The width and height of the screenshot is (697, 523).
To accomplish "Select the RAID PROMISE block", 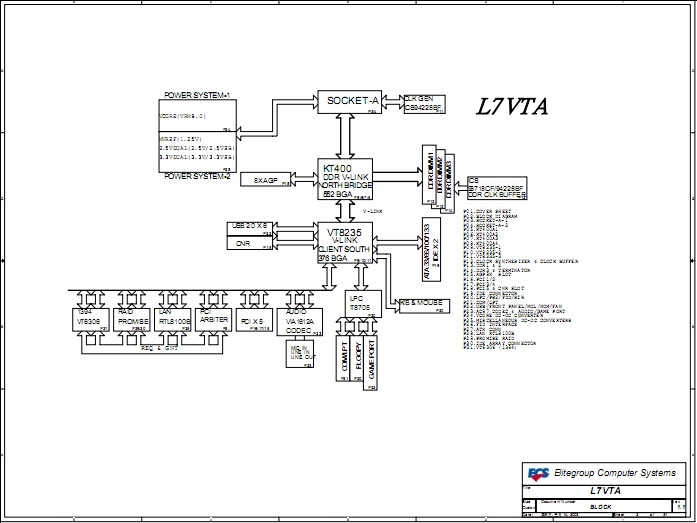I will (132, 319).
